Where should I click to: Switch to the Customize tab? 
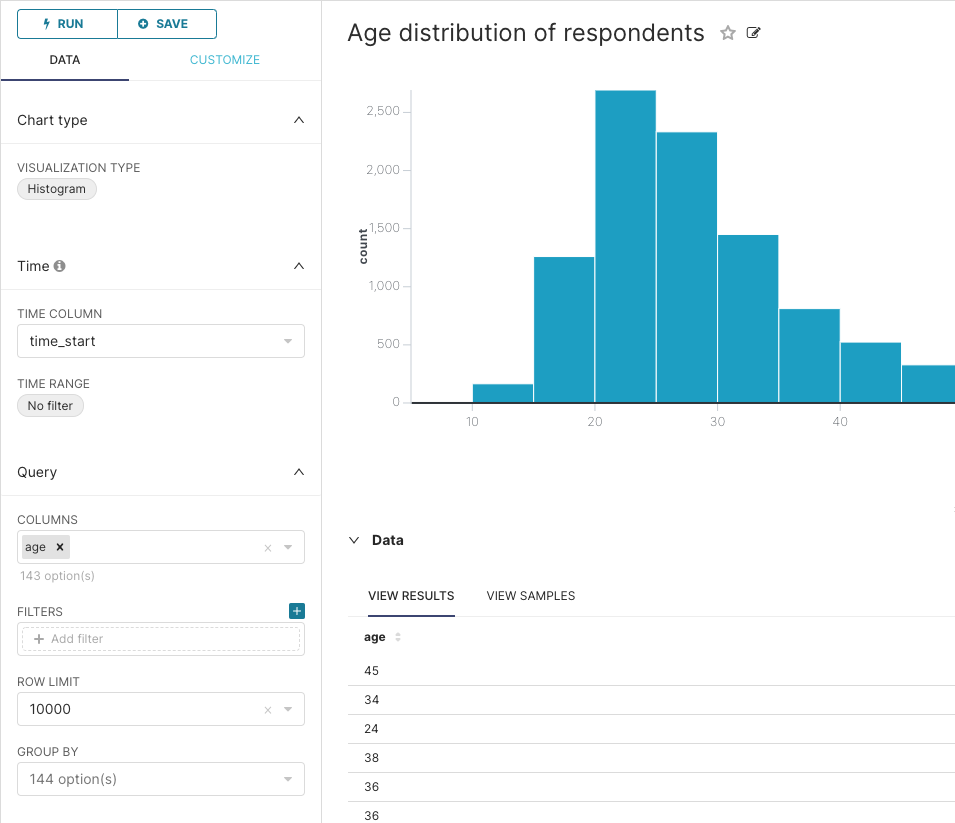(x=225, y=60)
